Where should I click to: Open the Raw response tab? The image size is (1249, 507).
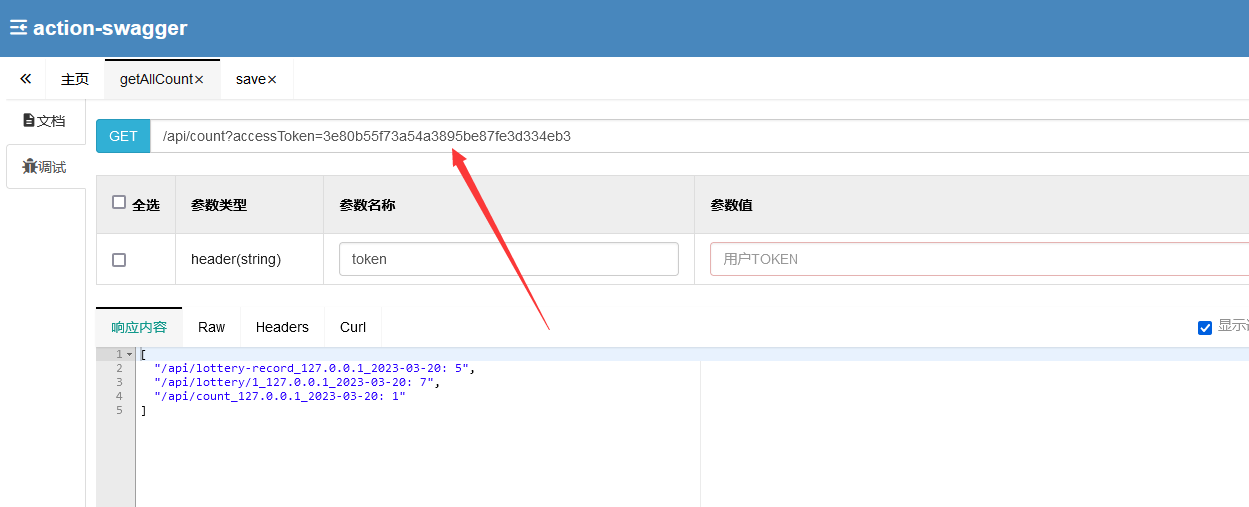tap(211, 327)
